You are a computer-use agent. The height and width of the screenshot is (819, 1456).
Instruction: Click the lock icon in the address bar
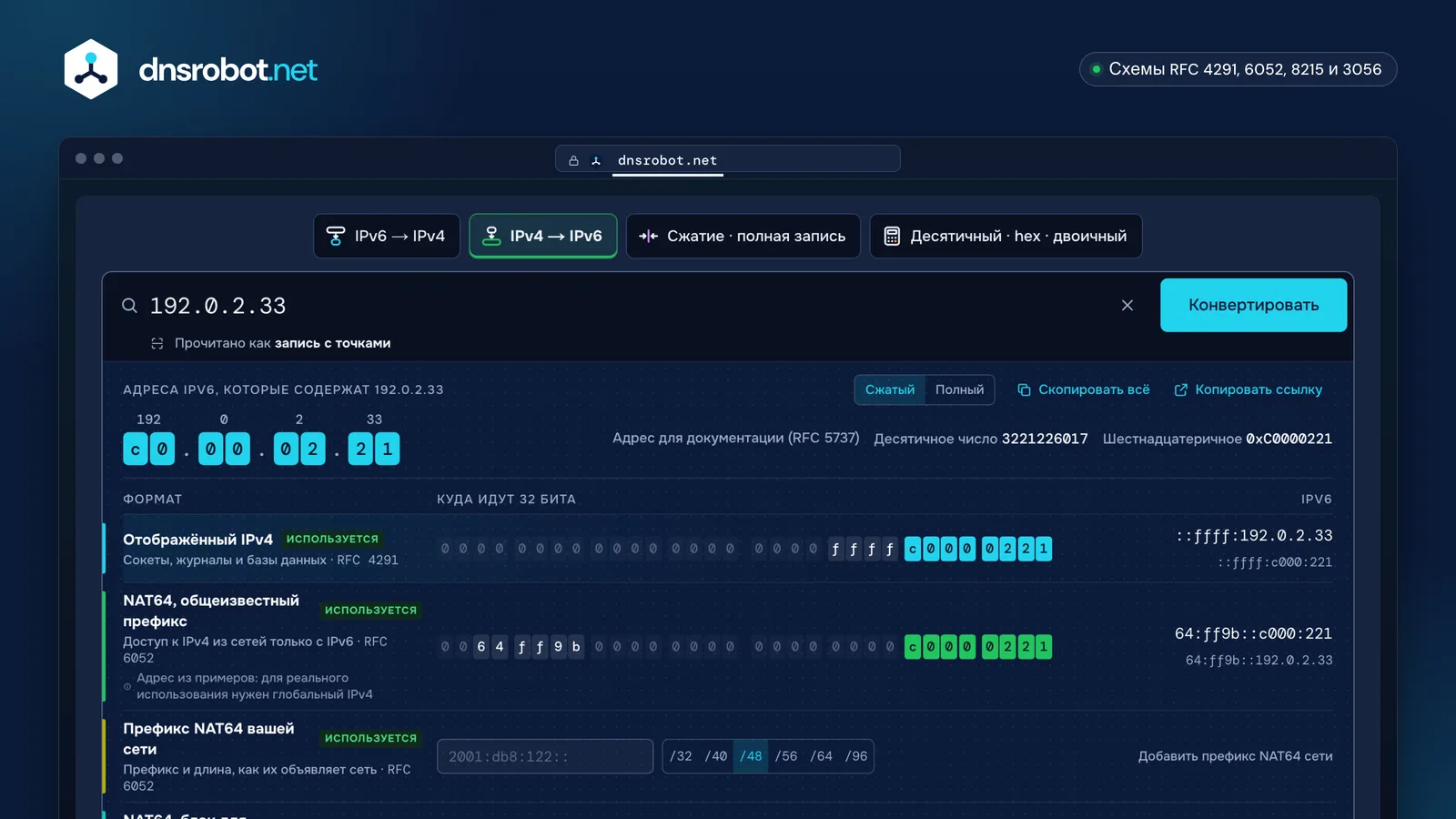click(573, 160)
